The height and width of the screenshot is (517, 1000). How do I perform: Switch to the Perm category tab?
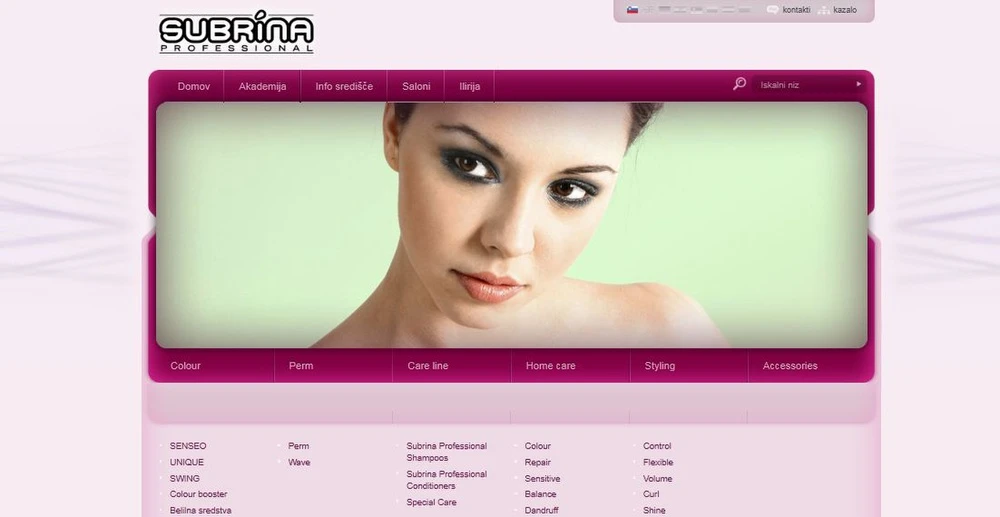300,366
